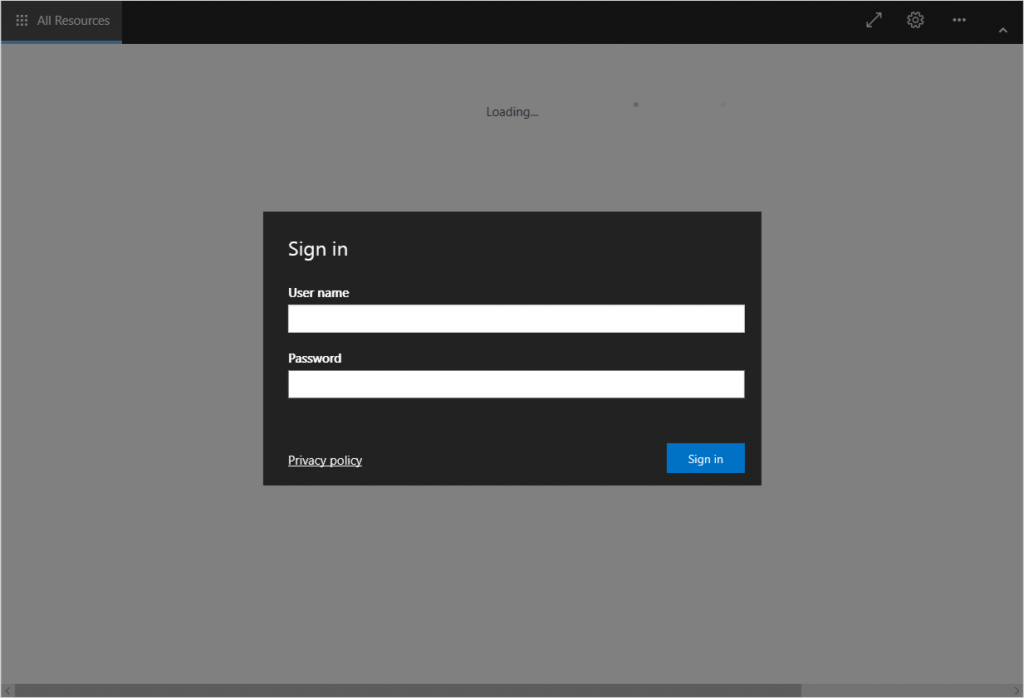Image resolution: width=1024 pixels, height=698 pixels.
Task: Click inside the Password field
Action: (x=515, y=384)
